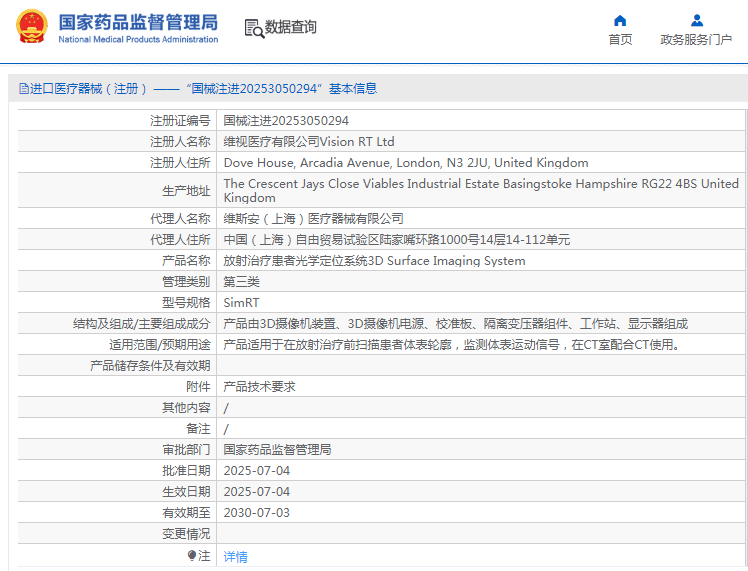Image resolution: width=748 pixels, height=571 pixels.
Task: Open the 政务服务门户 navigation item
Action: [x=696, y=40]
